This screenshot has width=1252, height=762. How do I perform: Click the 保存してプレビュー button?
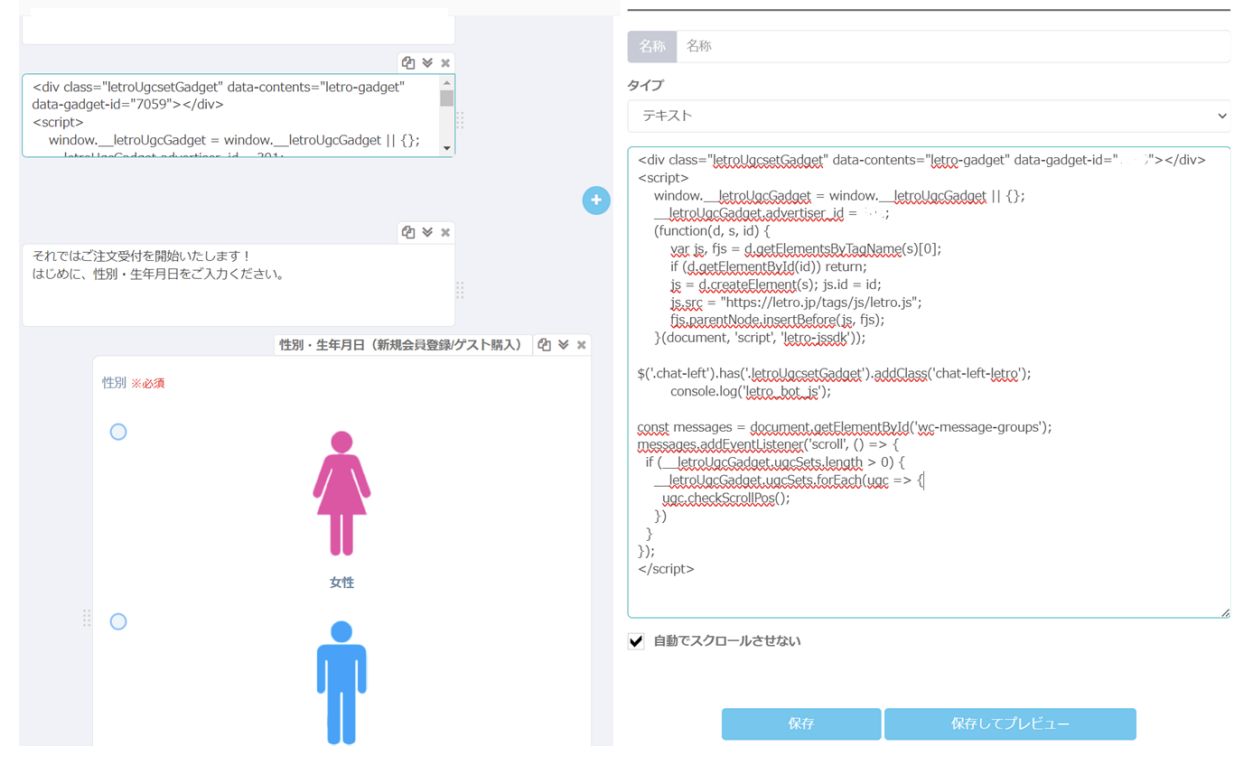[1009, 724]
